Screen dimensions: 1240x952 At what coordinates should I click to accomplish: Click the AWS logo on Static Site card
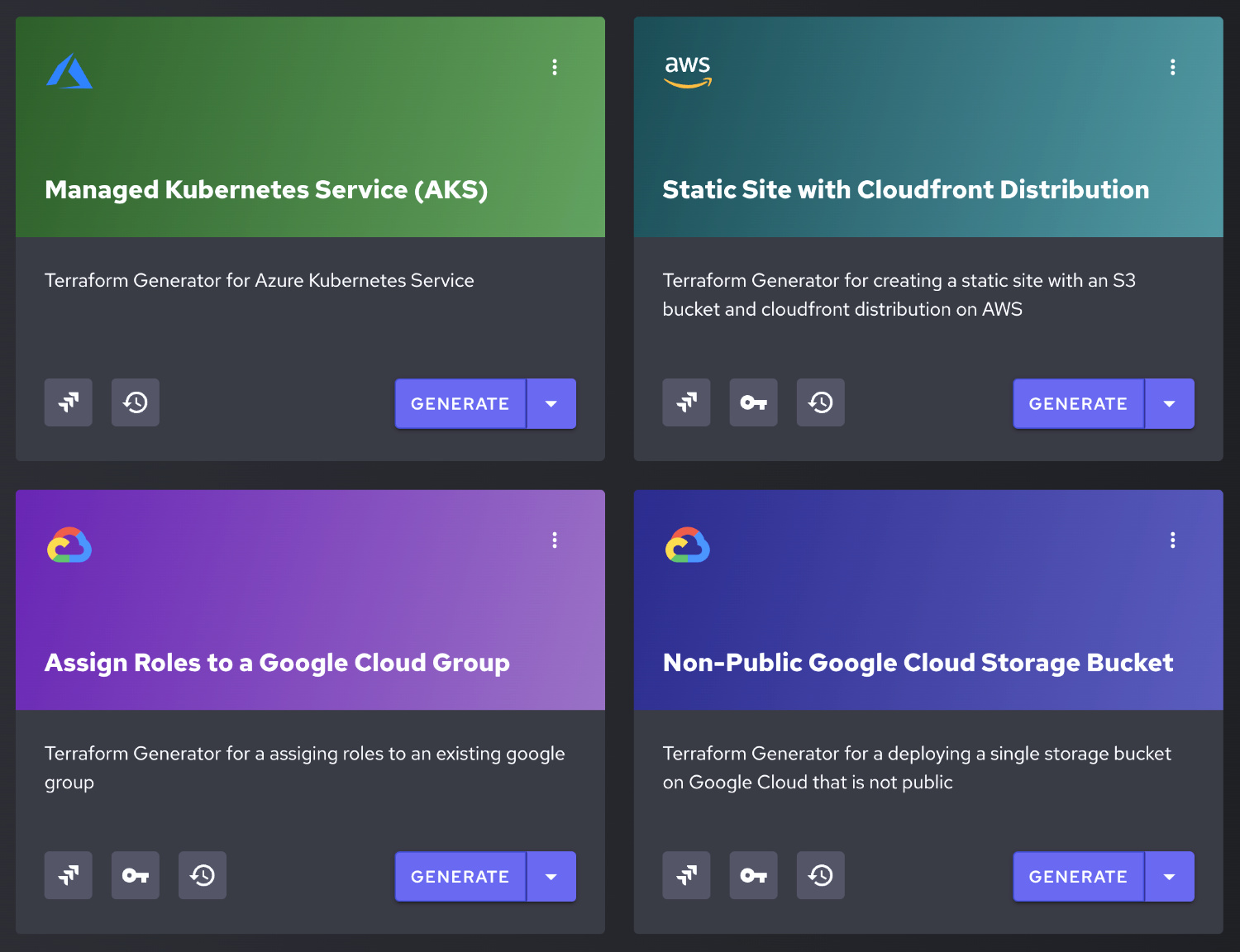click(x=687, y=71)
